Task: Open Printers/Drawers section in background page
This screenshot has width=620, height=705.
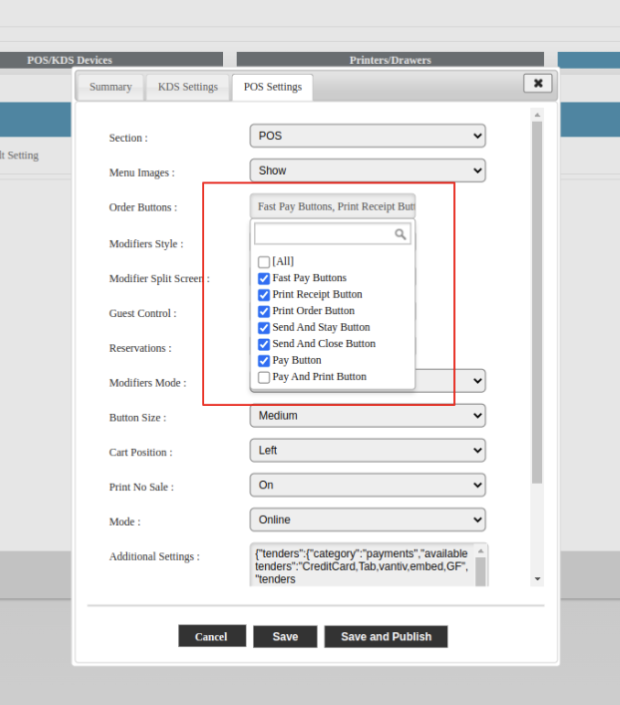Action: tap(390, 60)
